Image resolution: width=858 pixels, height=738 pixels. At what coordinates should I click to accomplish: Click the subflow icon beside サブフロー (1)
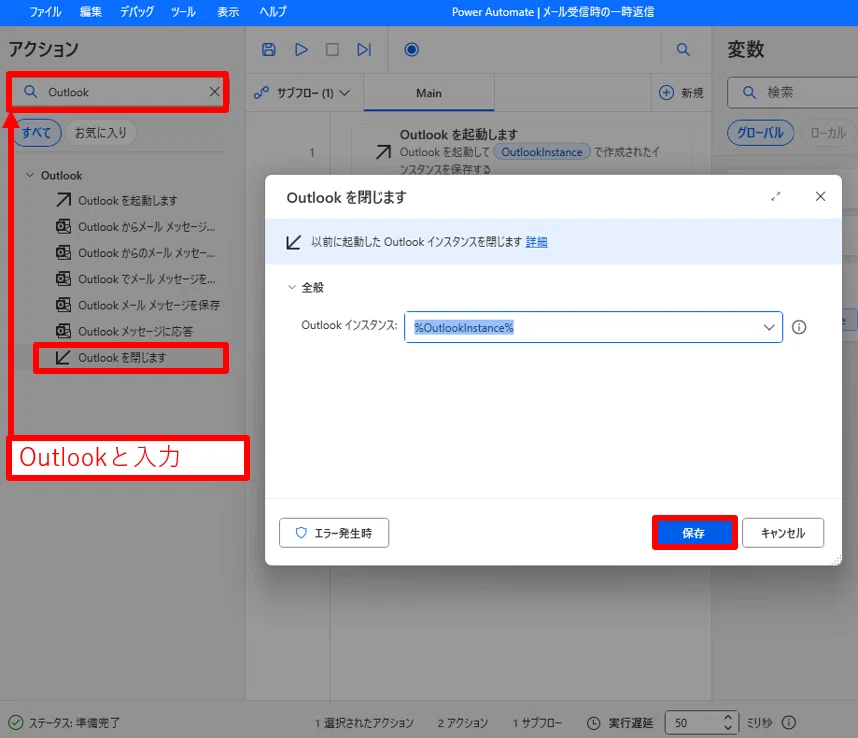262,93
